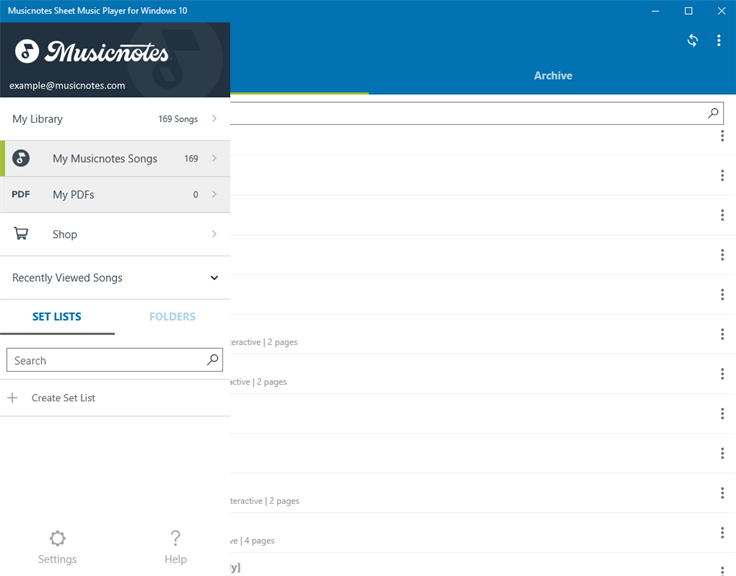Expand Recently Viewed Songs dropdown arrow
Image resolution: width=736 pixels, height=576 pixels.
pos(214,278)
